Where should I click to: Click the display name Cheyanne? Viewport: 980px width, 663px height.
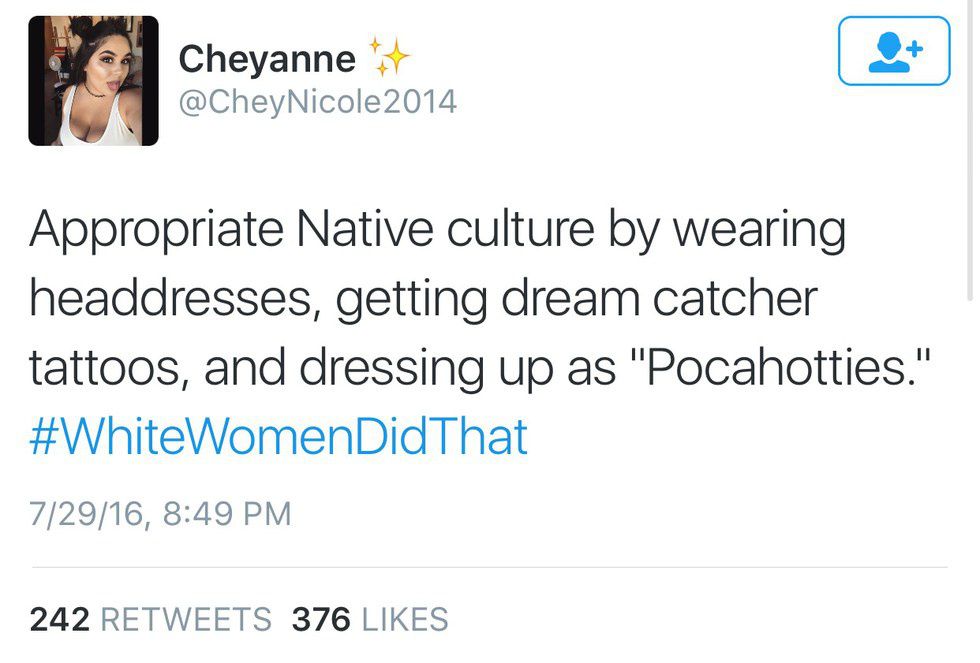pos(266,59)
